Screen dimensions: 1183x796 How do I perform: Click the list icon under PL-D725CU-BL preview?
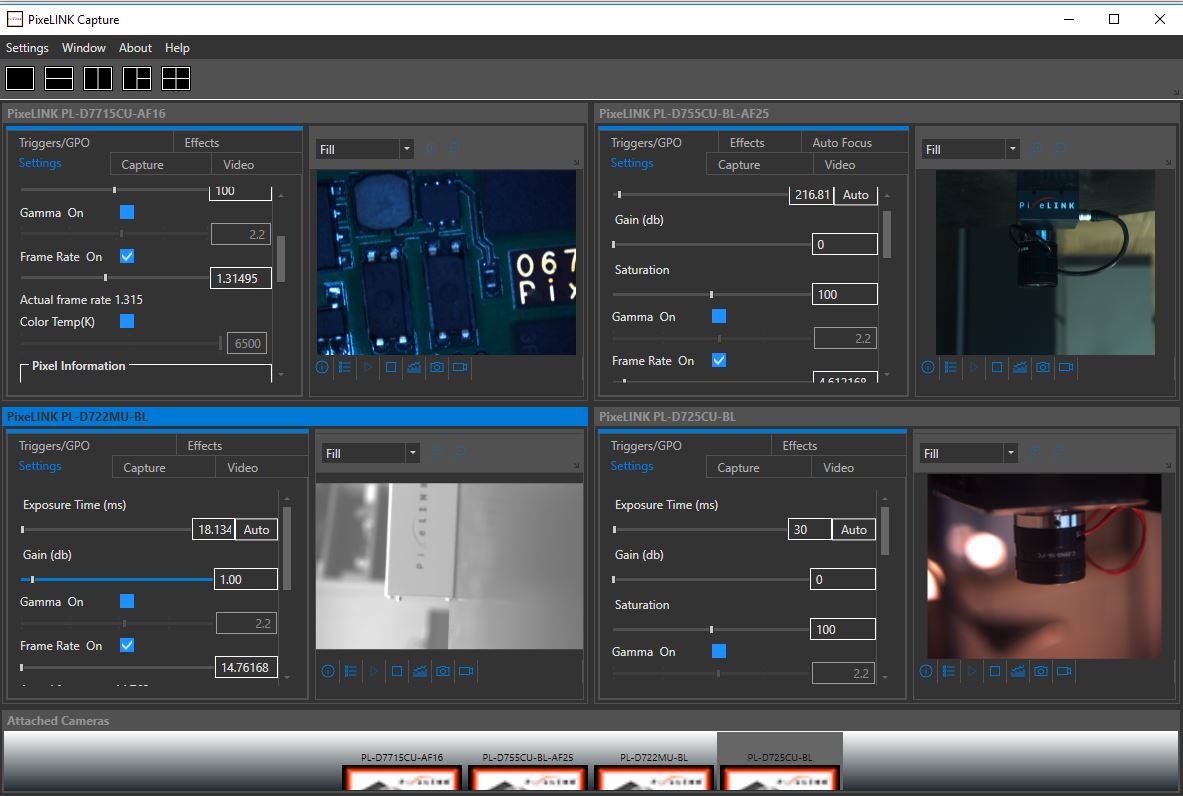949,671
